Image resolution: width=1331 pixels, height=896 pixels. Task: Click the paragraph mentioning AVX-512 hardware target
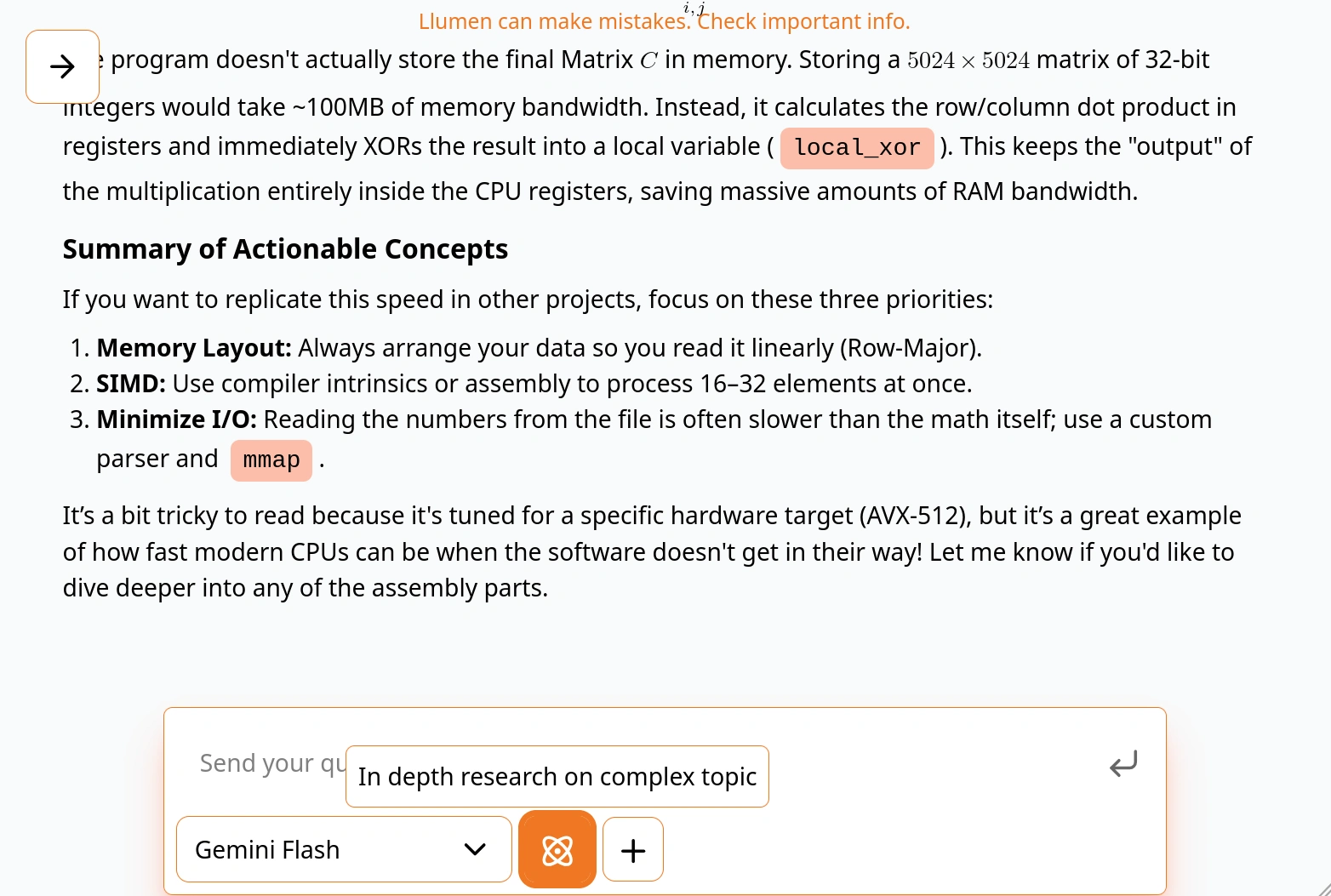point(651,551)
